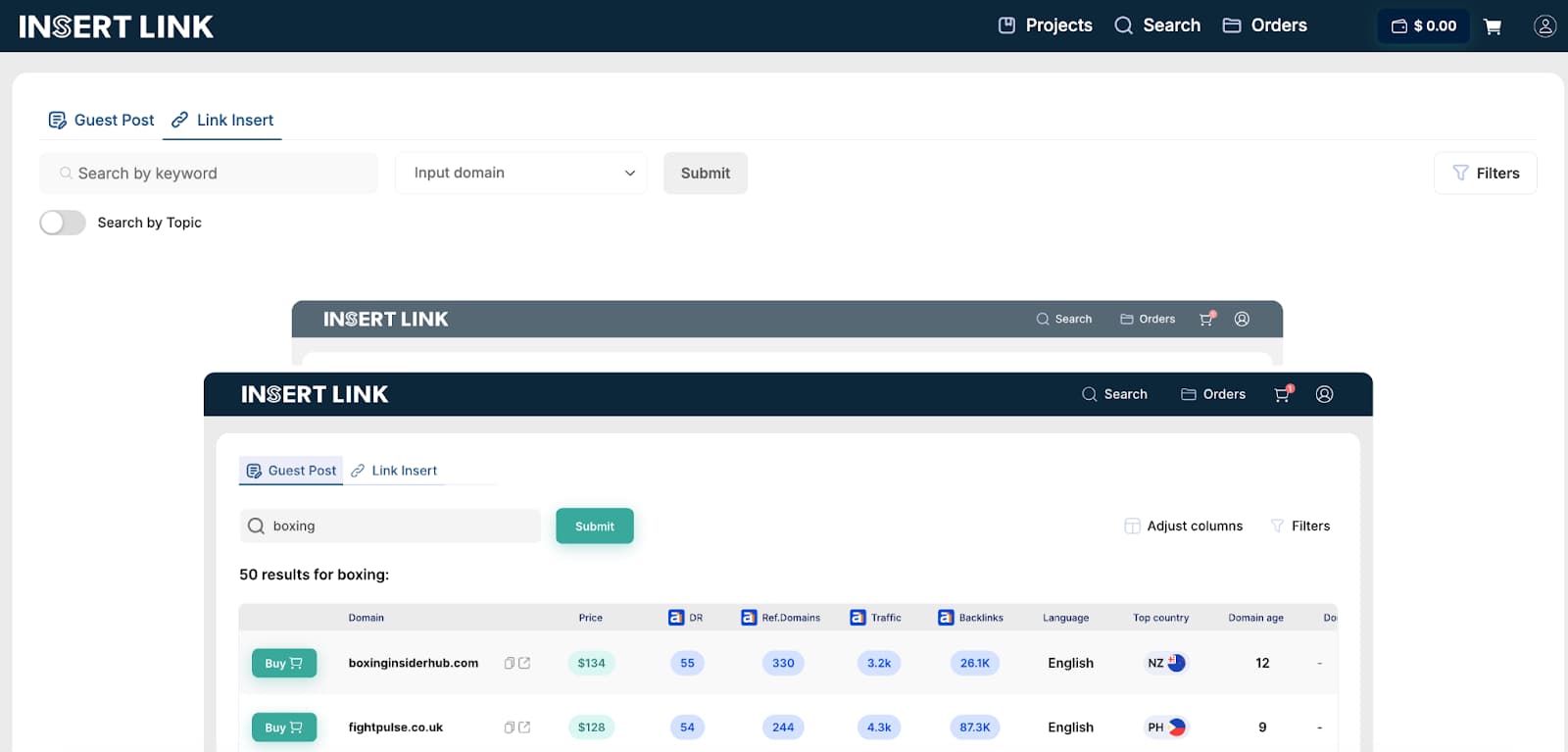Copy boxinginsiderhub.com domain icon
This screenshot has width=1568, height=752.
510,664
